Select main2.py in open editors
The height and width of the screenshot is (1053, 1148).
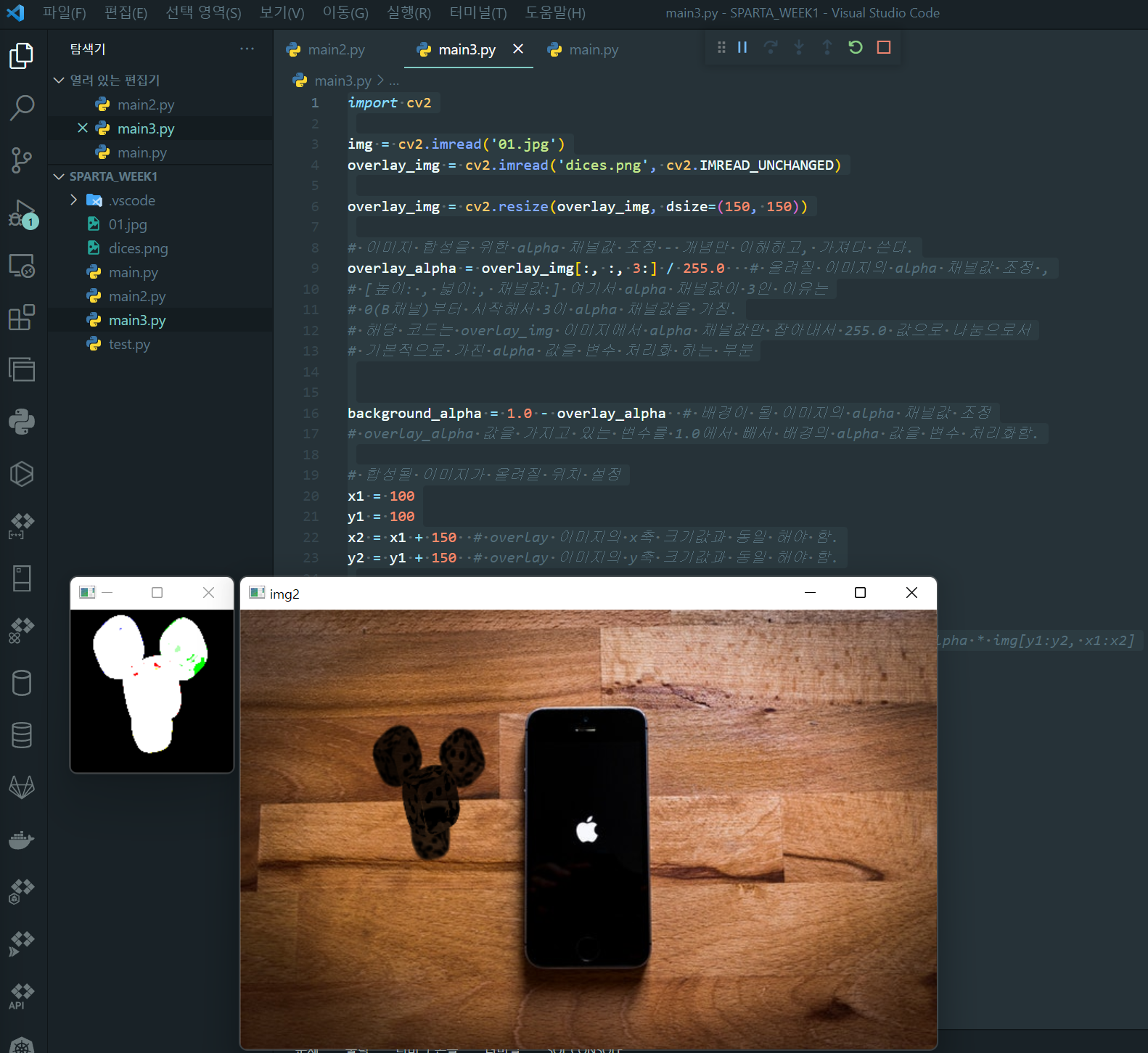click(x=160, y=105)
